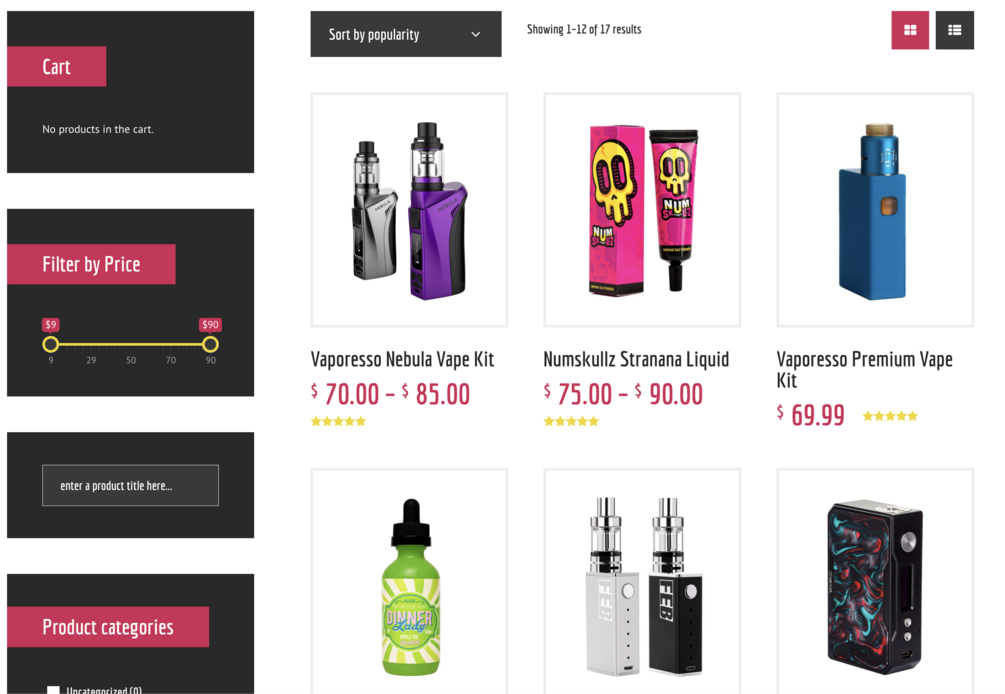Click the star rating under Numskullz Stranana

[571, 422]
